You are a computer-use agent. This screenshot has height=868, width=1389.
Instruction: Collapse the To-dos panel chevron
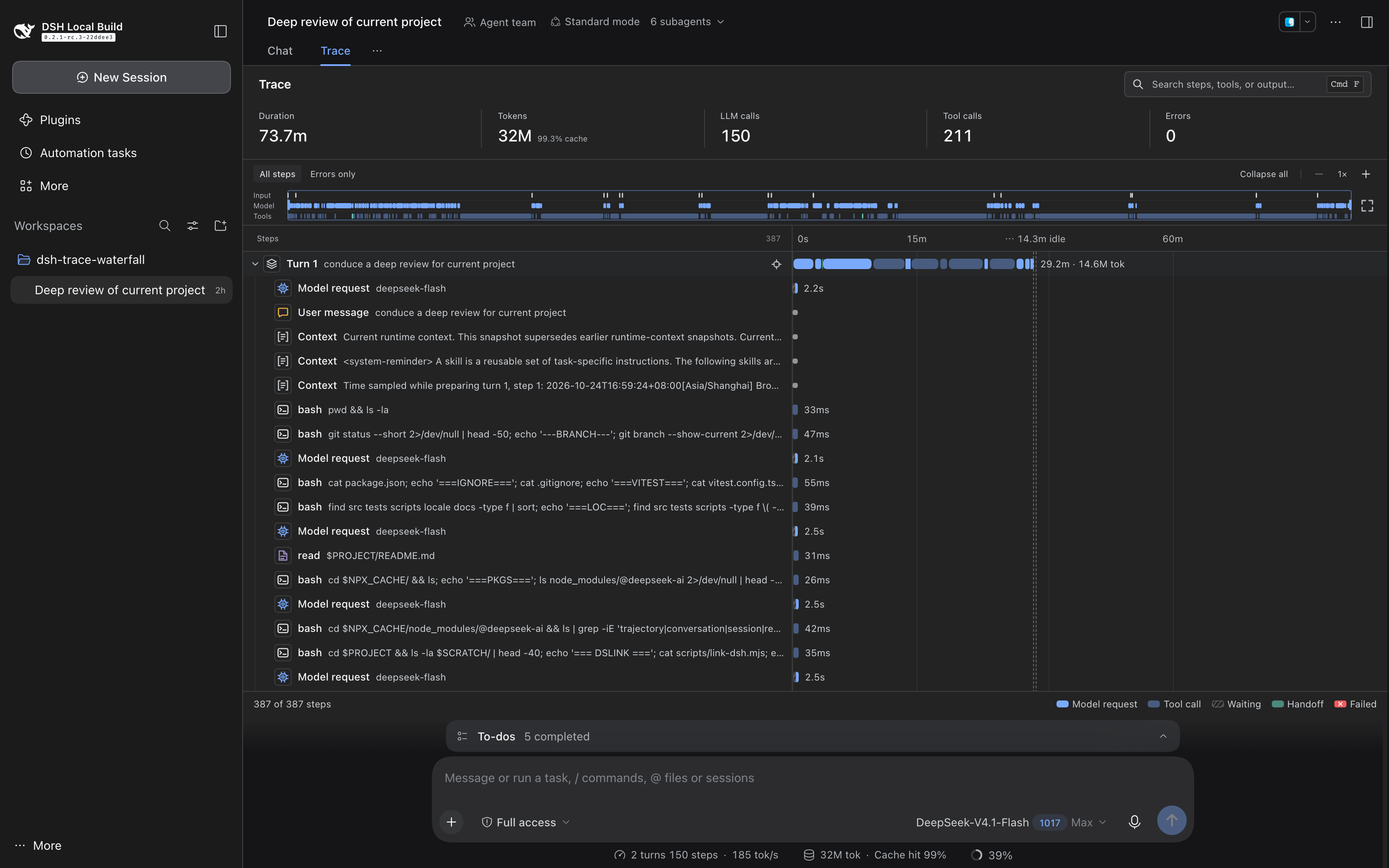pos(1163,736)
